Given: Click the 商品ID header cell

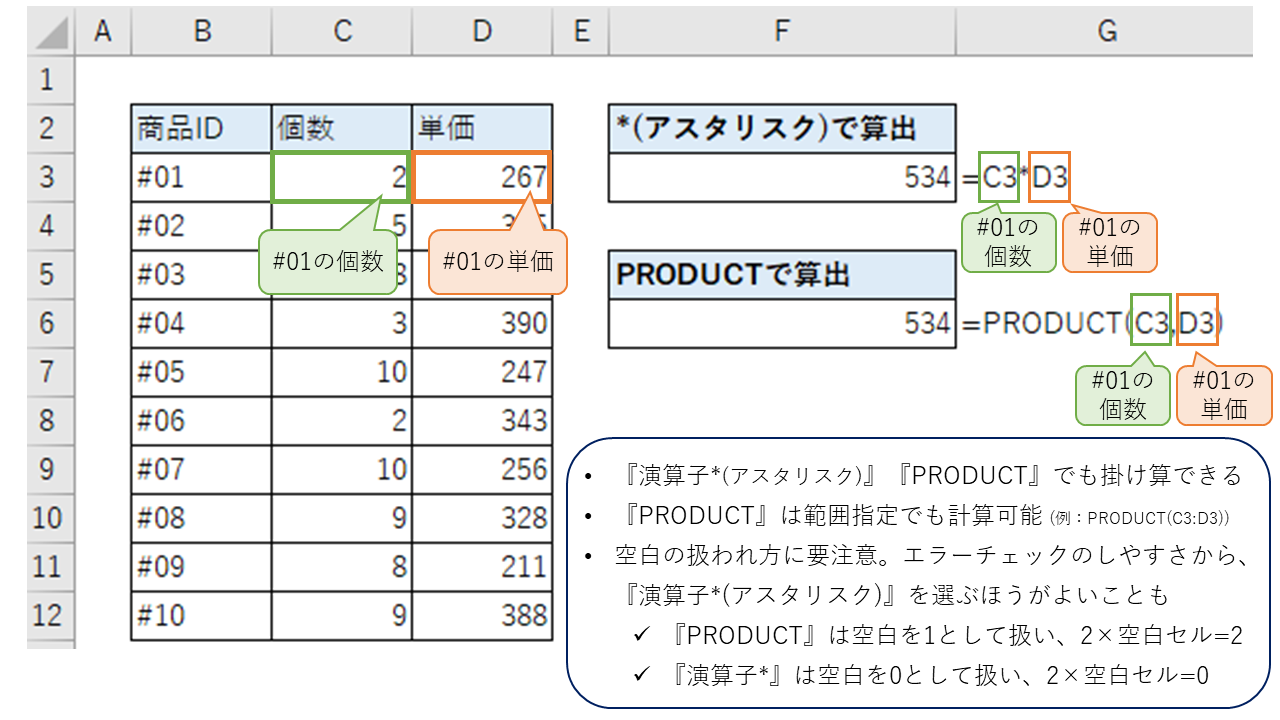Looking at the screenshot, I should coord(202,129).
